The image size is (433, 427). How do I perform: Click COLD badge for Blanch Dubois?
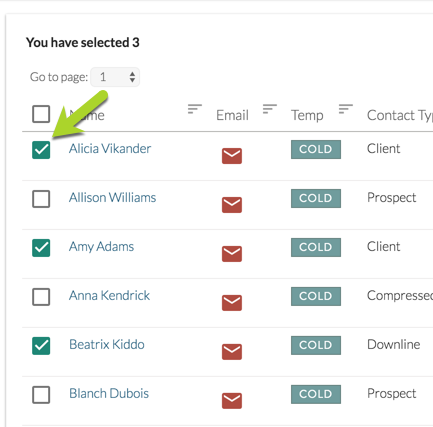[x=316, y=394]
